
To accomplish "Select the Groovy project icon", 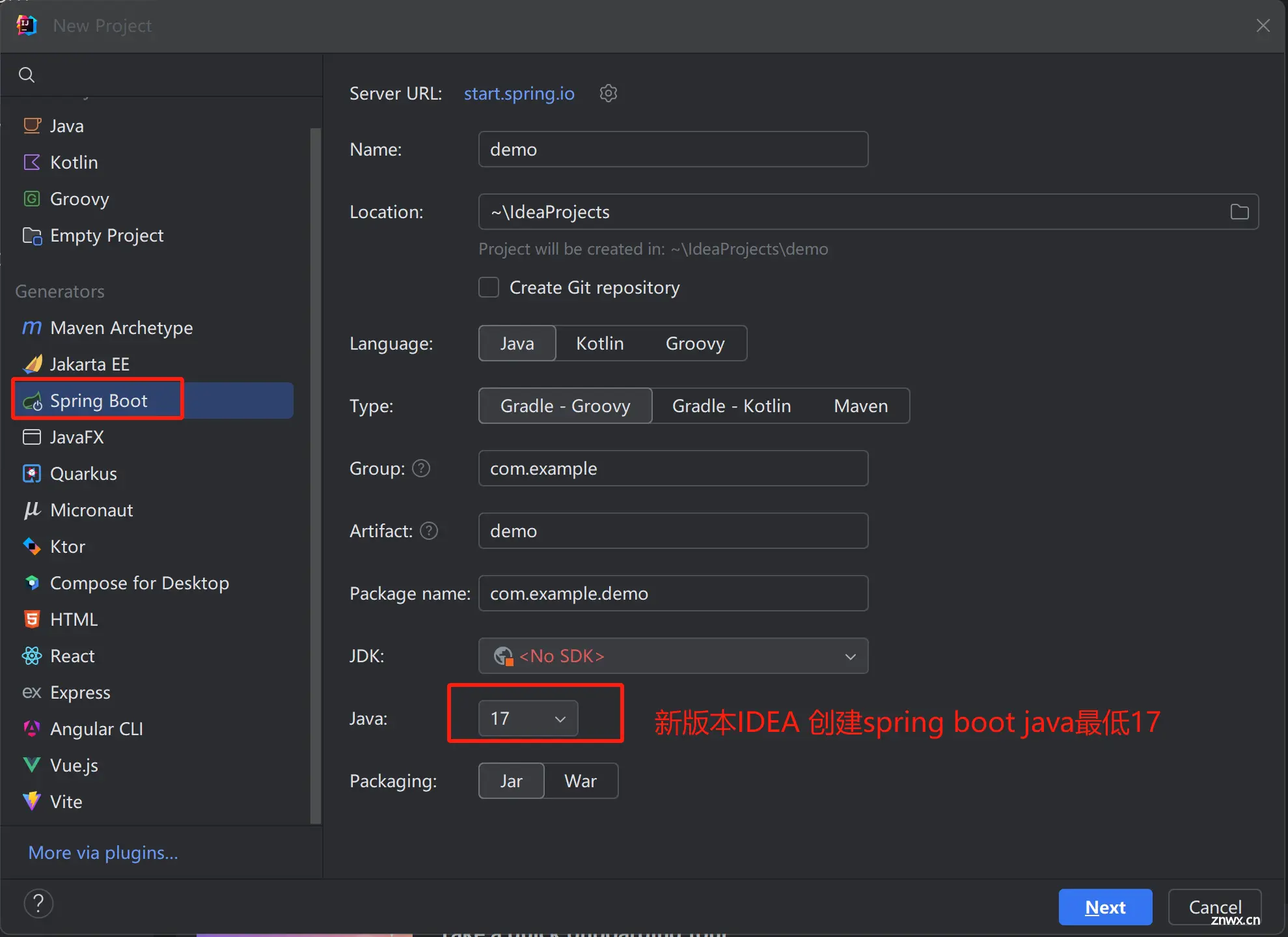I will pos(32,199).
